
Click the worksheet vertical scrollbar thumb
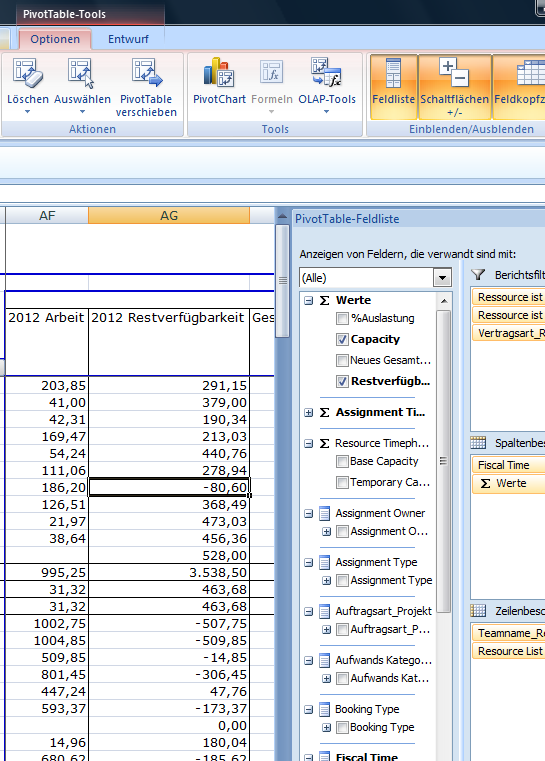pyautogui.click(x=282, y=281)
